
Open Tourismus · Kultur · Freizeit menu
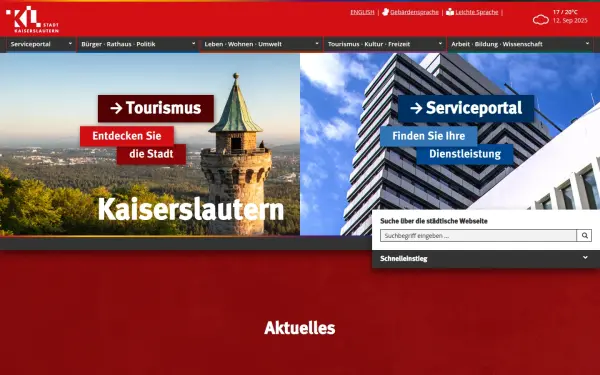pyautogui.click(x=369, y=44)
